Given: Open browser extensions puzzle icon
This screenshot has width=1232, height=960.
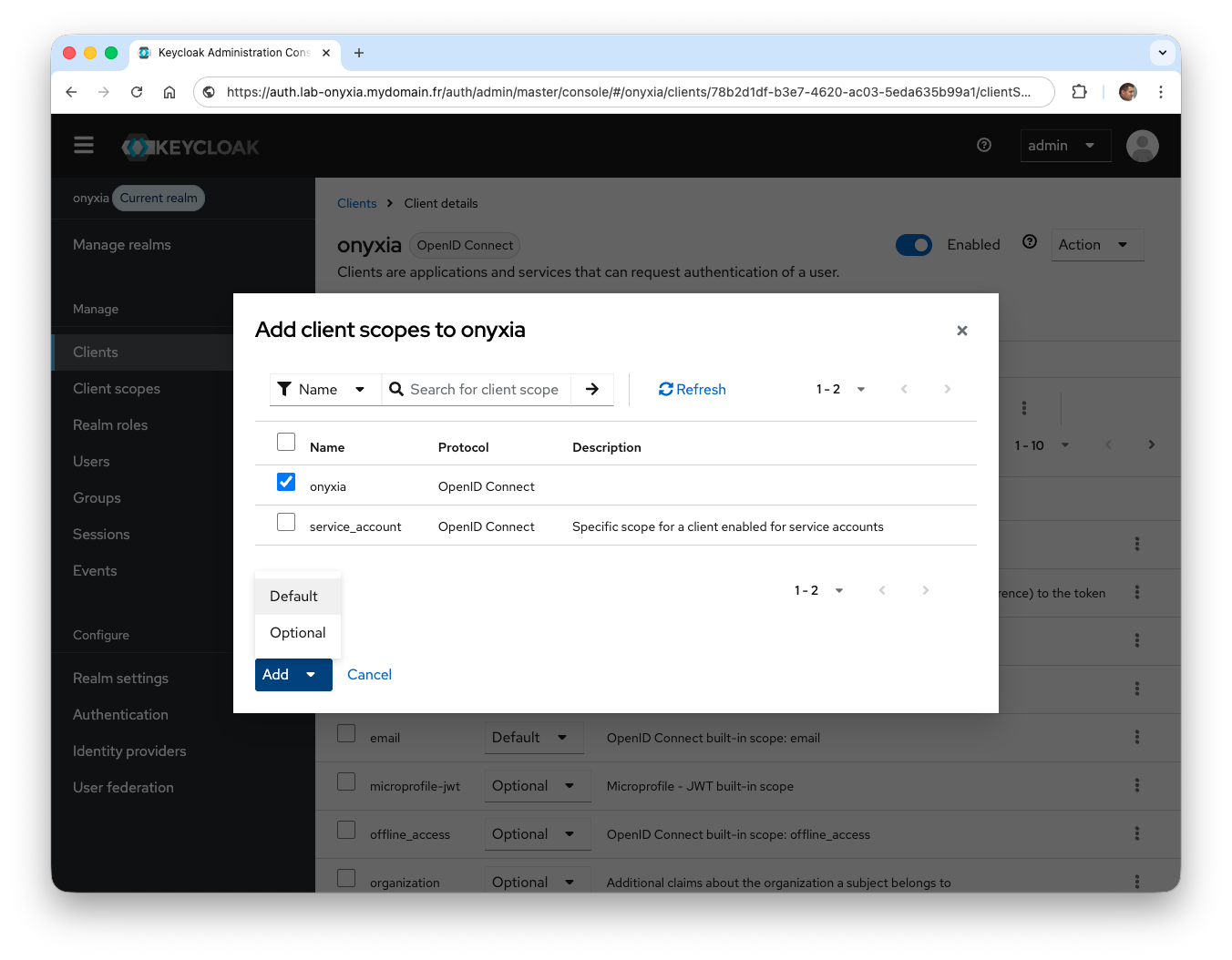Looking at the screenshot, I should pyautogui.click(x=1079, y=92).
